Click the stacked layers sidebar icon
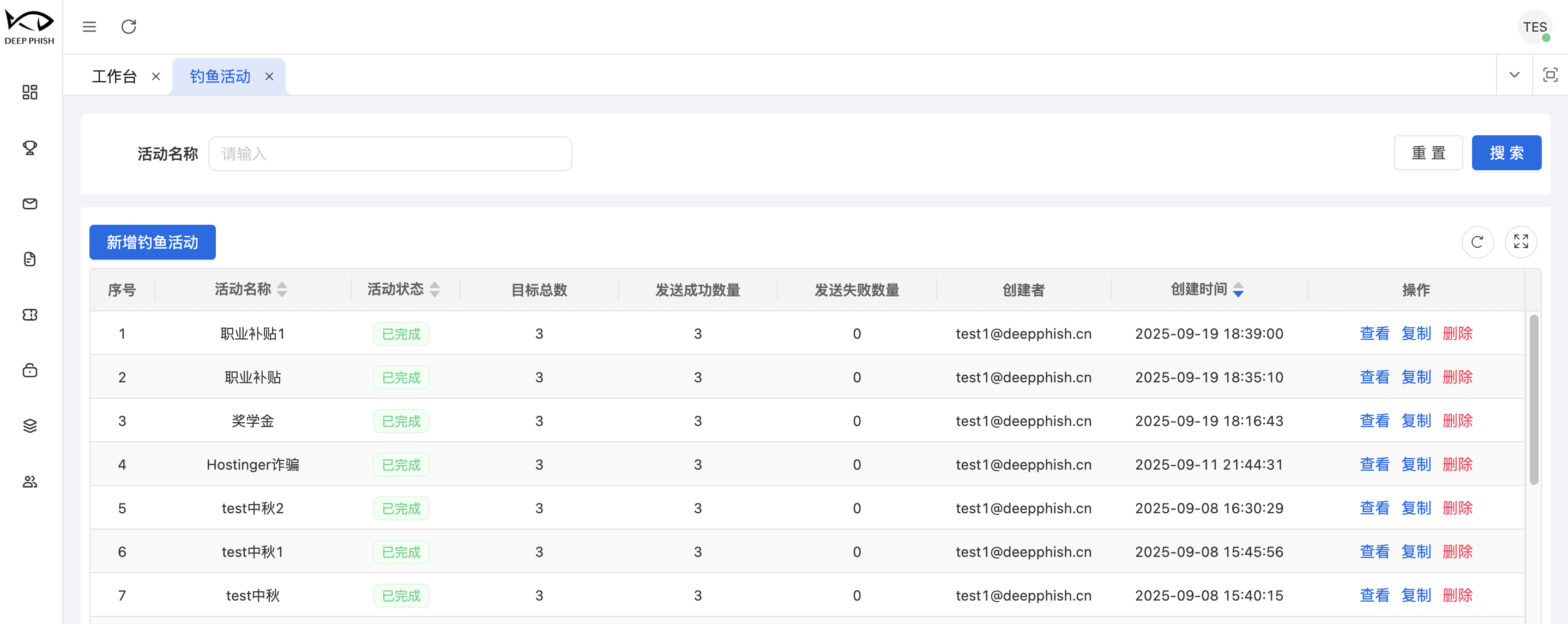Viewport: 1568px width, 624px height. click(x=30, y=425)
